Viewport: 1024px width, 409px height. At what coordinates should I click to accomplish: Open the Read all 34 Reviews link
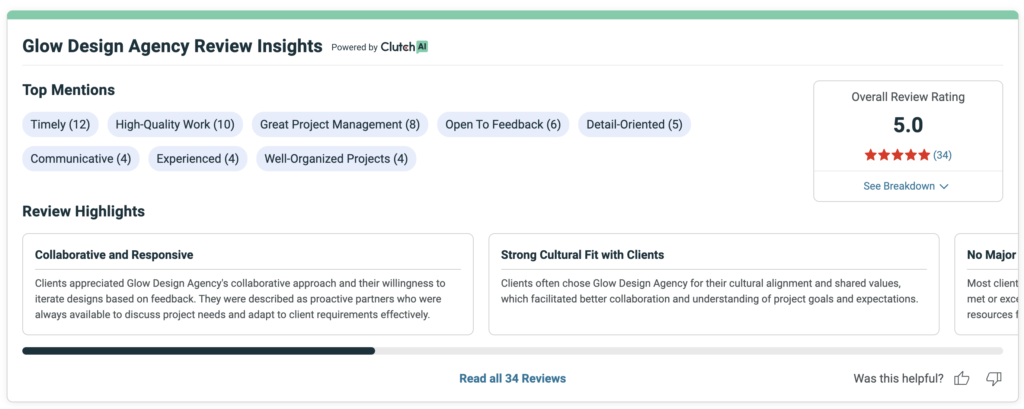(512, 378)
